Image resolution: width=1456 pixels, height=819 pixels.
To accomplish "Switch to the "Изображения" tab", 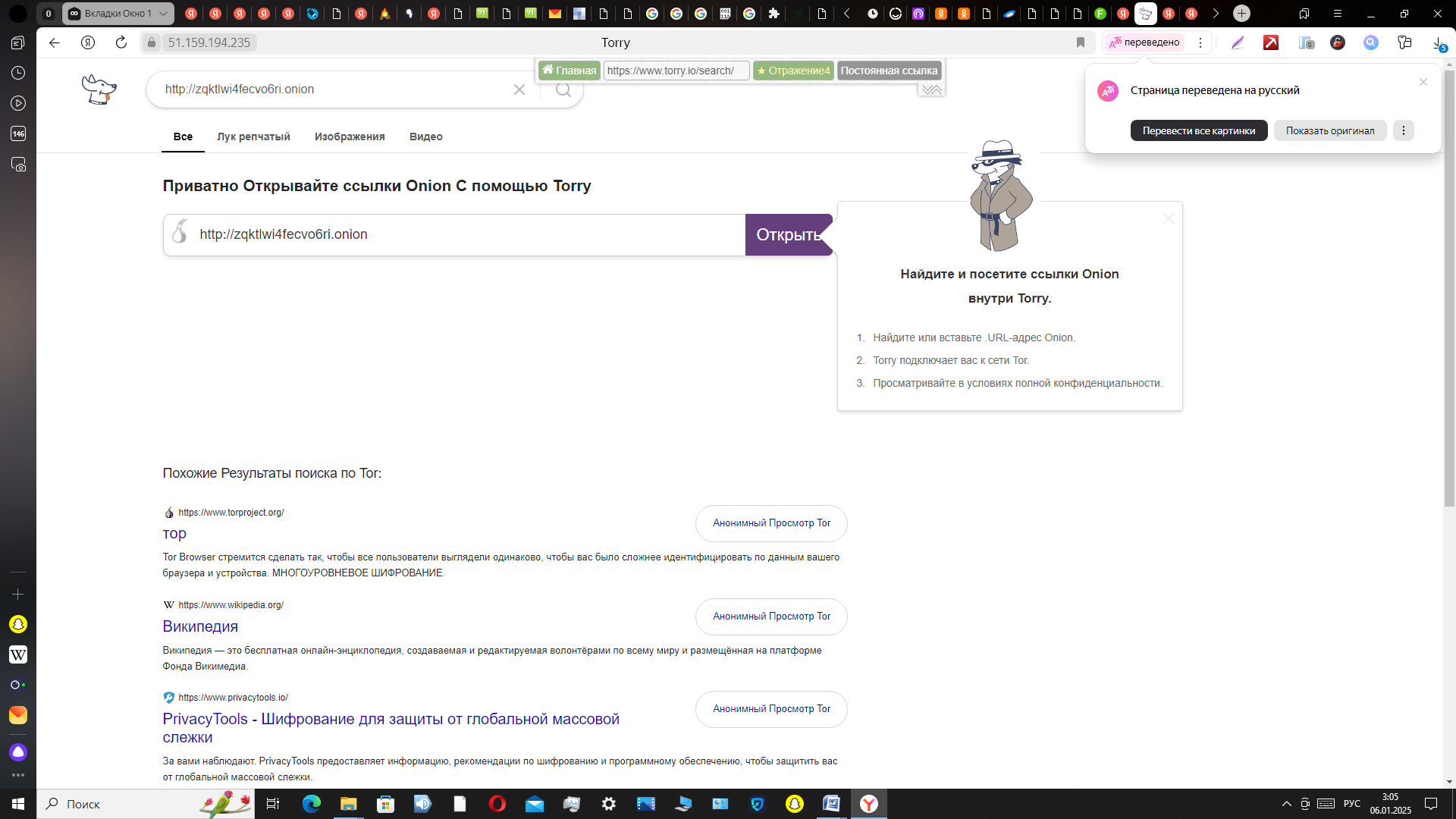I will click(x=350, y=136).
